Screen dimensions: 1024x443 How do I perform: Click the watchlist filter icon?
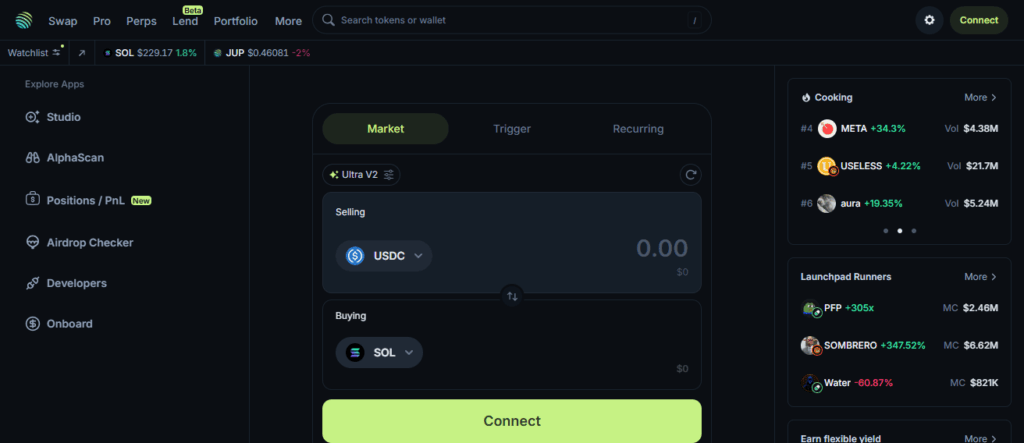coord(57,53)
